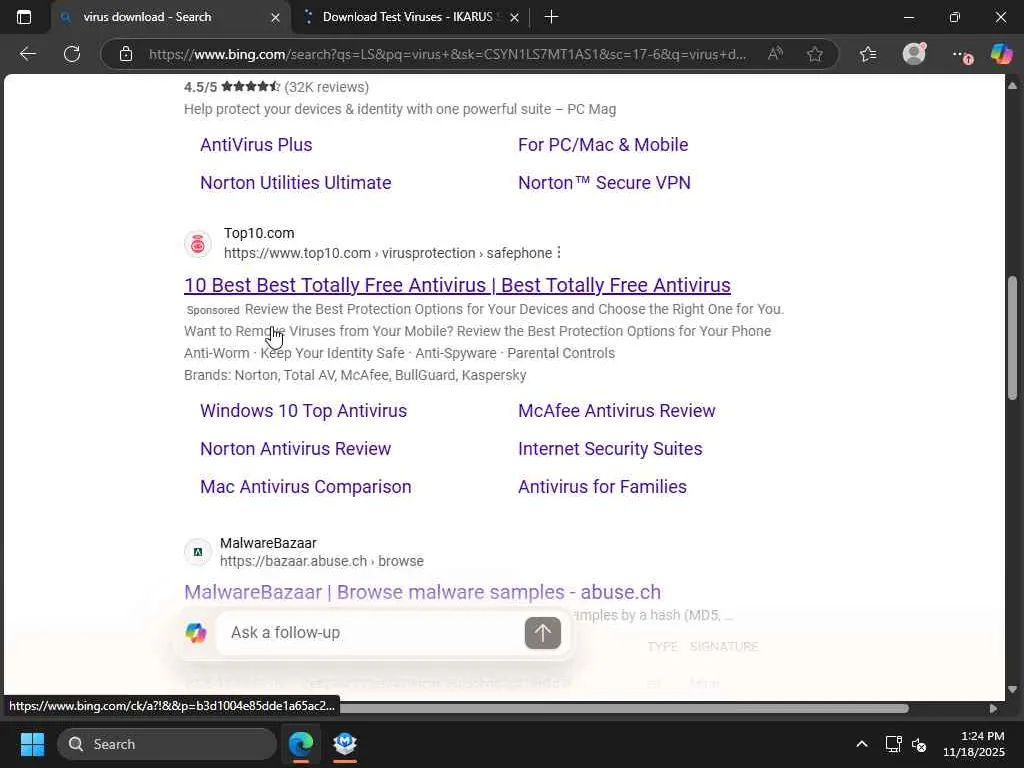The height and width of the screenshot is (768, 1024).
Task: Click the taskbar Search box
Action: click(x=167, y=744)
